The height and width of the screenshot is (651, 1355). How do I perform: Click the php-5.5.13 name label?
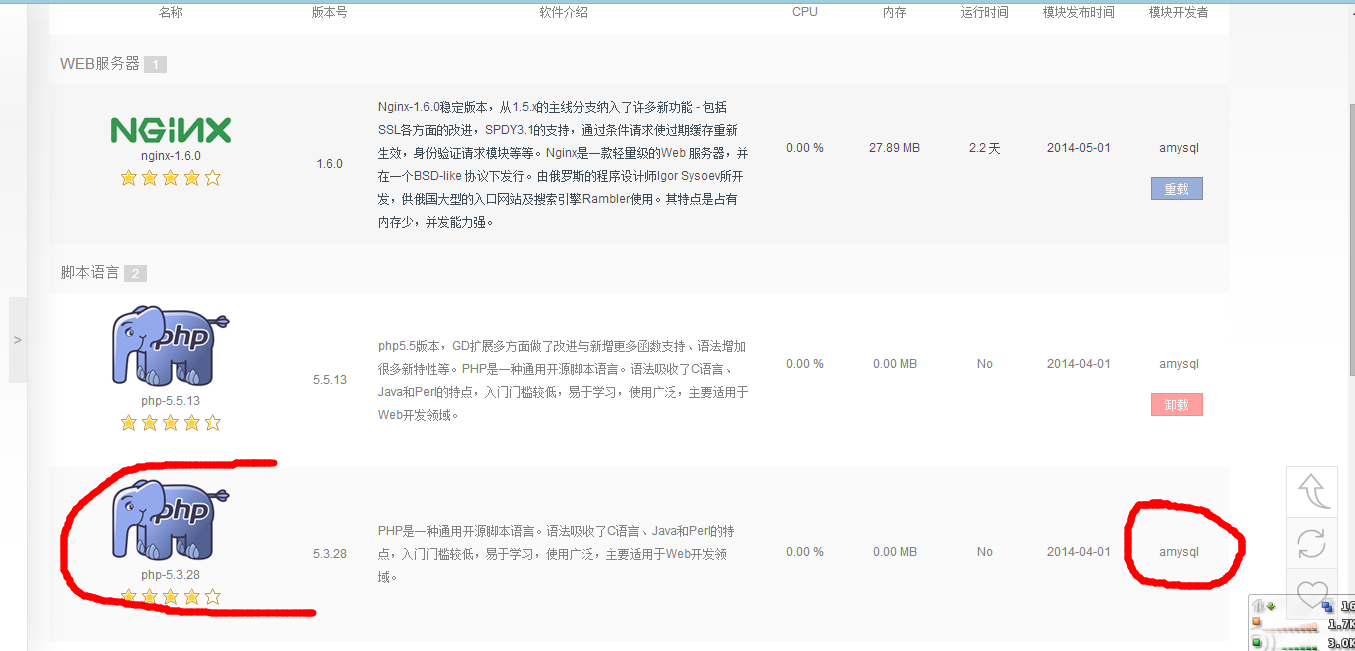tap(170, 401)
